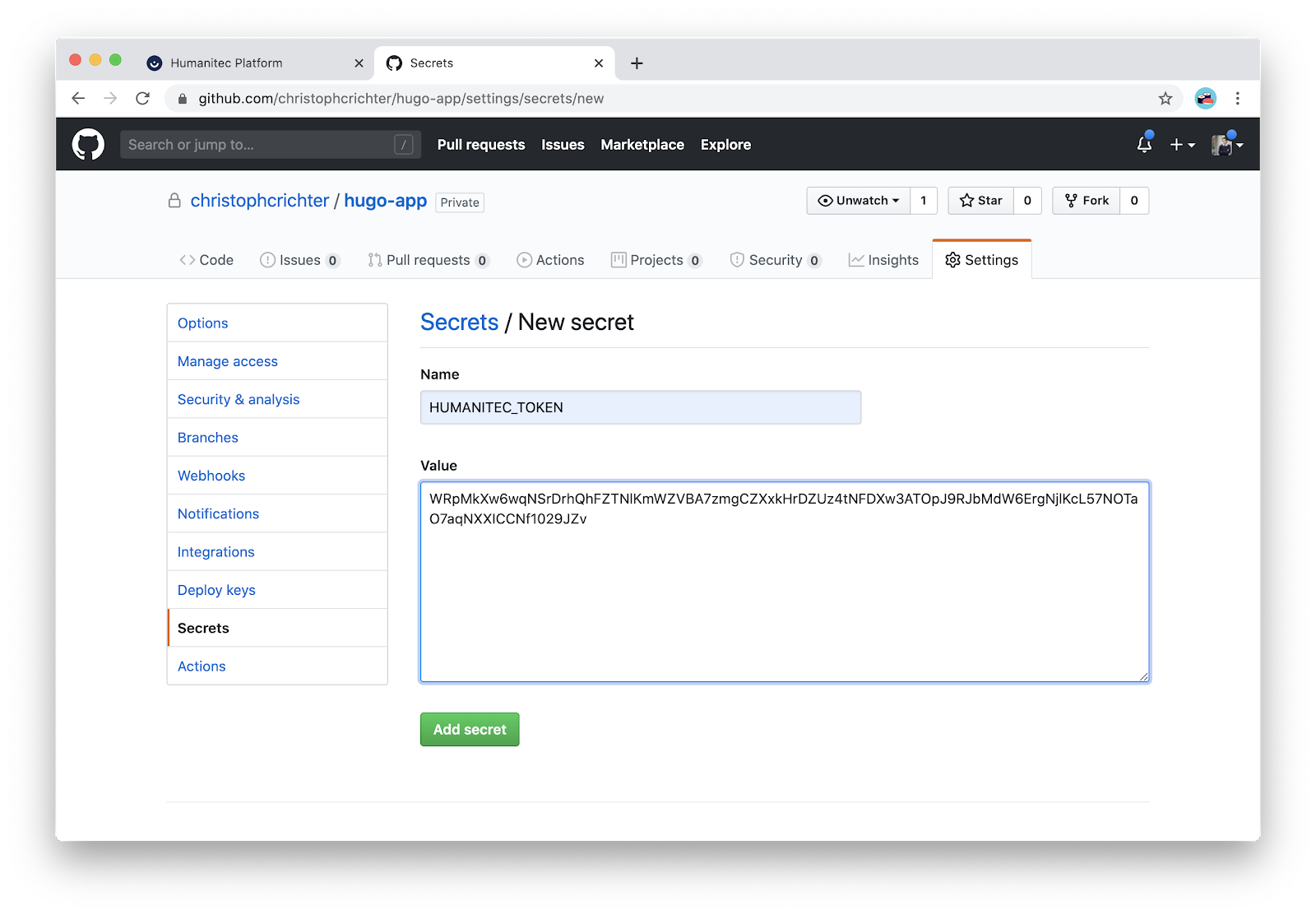Go to Explore
Image resolution: width=1316 pixels, height=915 pixels.
725,145
